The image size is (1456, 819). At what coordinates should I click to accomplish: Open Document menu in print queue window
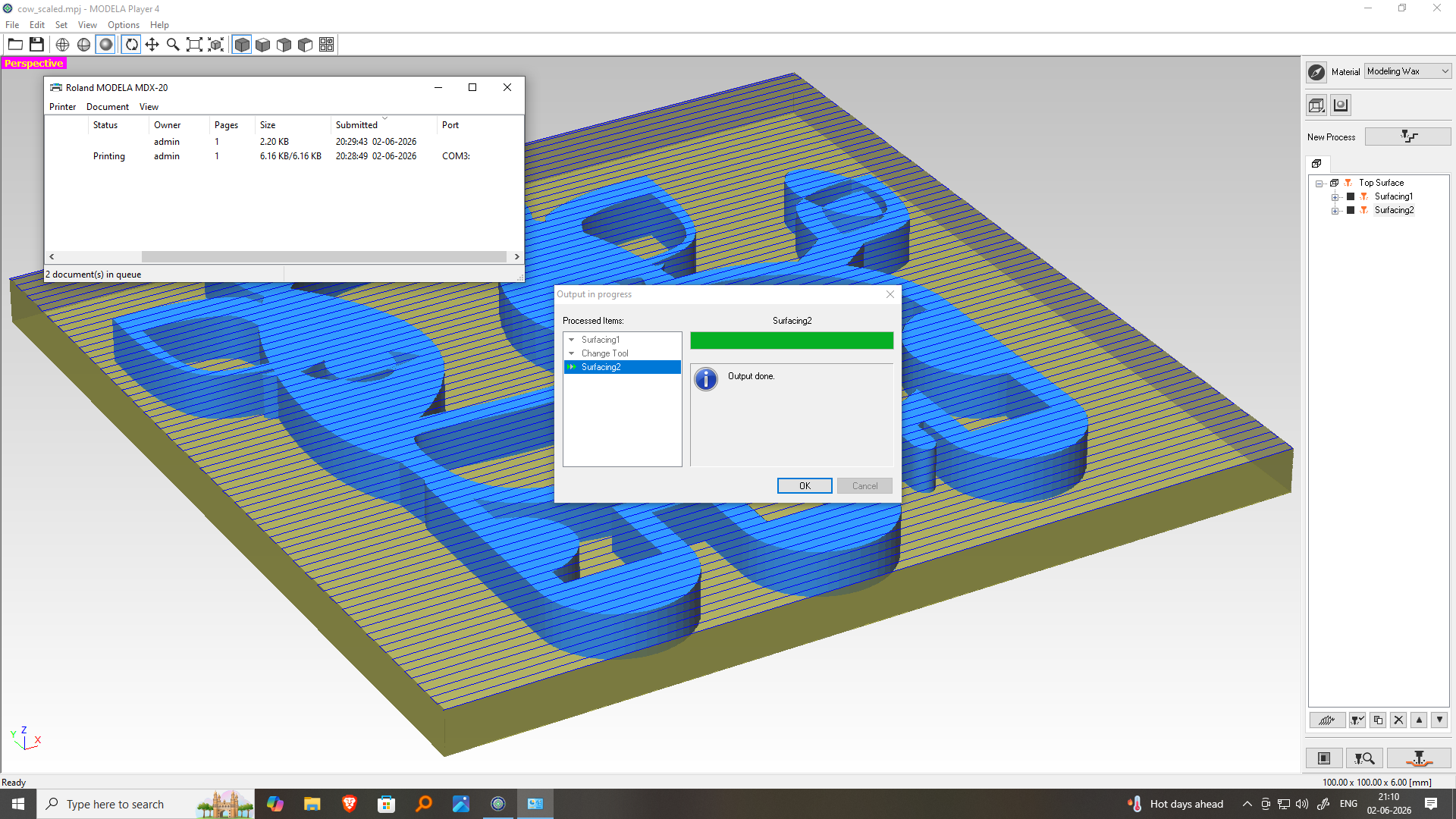coord(108,107)
